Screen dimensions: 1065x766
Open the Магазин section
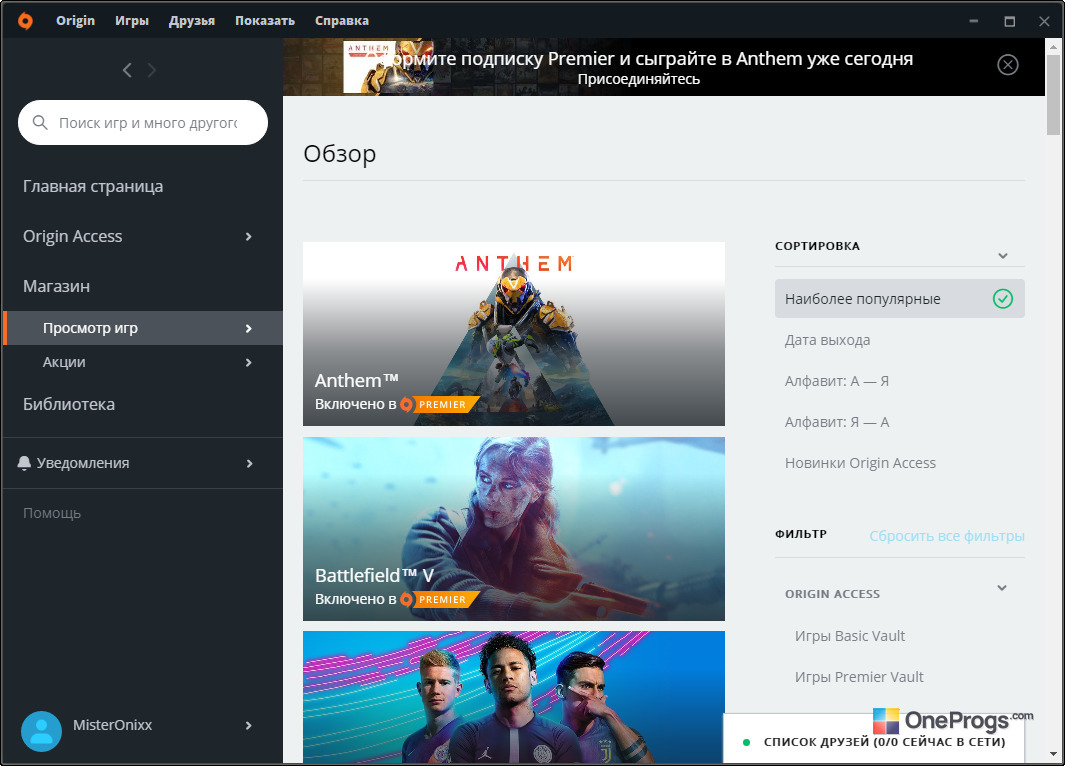pos(56,287)
